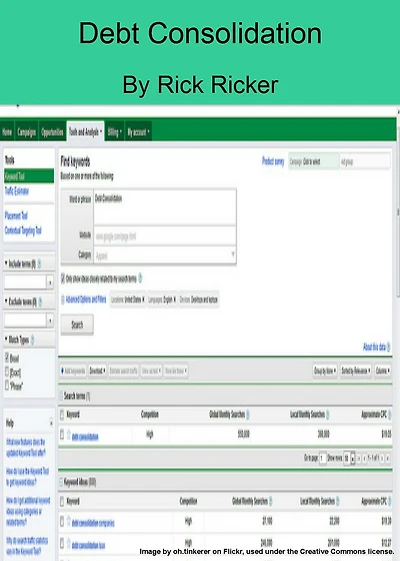The height and width of the screenshot is (561, 400).
Task: Open the Category dropdown
Action: pos(165,255)
